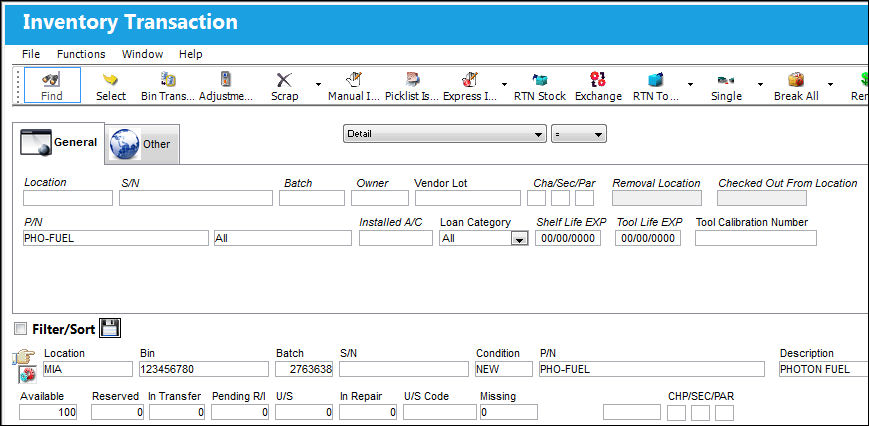The width and height of the screenshot is (869, 426).
Task: Click the Batch value 2763638
Action: click(304, 369)
